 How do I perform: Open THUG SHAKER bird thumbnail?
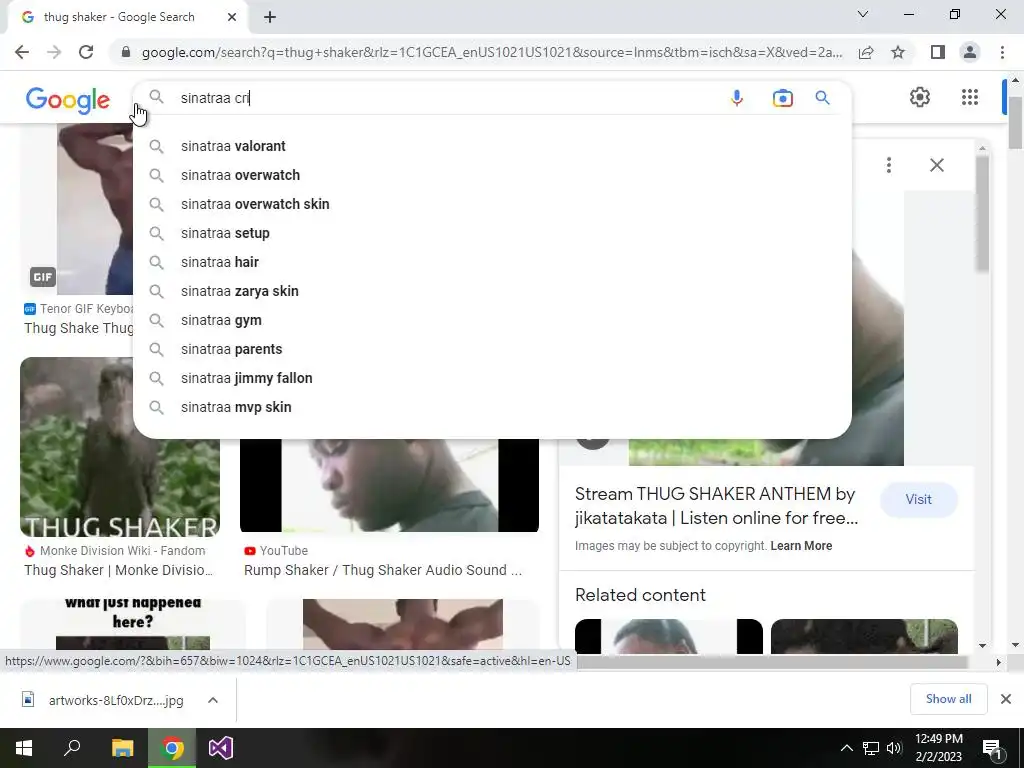[120, 447]
